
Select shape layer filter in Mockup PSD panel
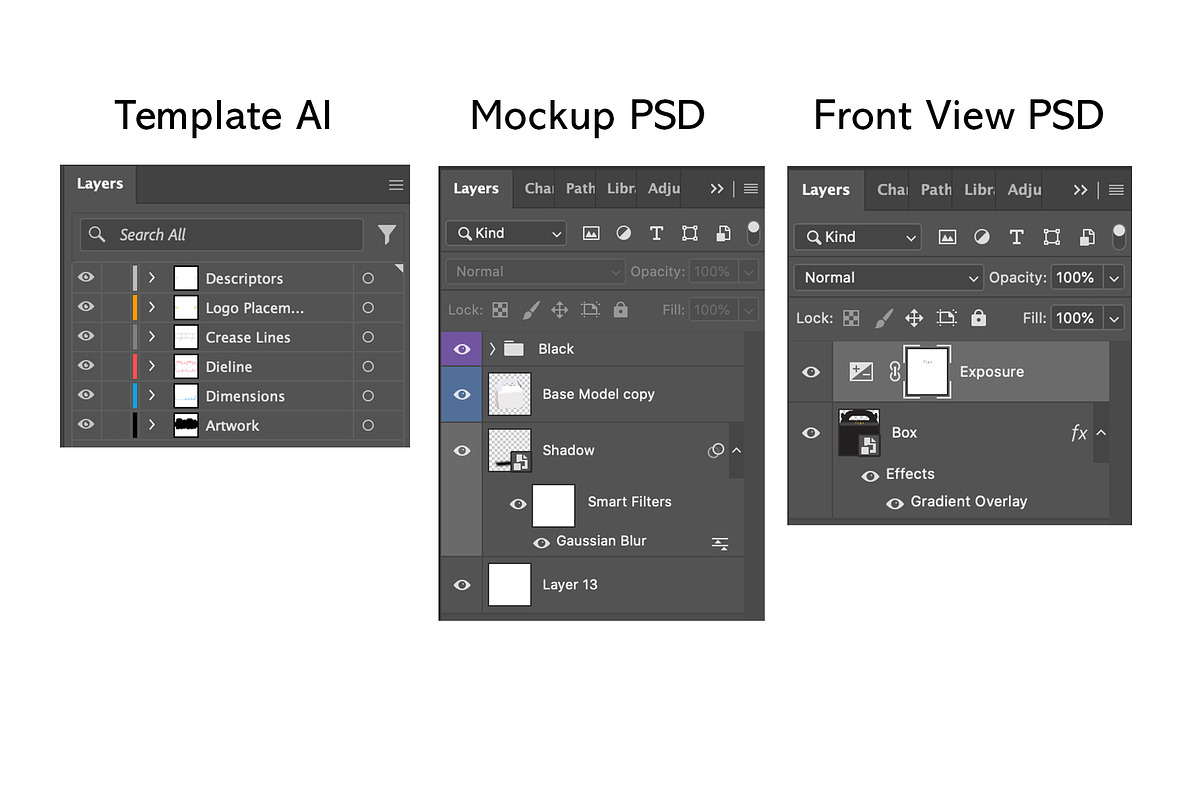pos(690,233)
